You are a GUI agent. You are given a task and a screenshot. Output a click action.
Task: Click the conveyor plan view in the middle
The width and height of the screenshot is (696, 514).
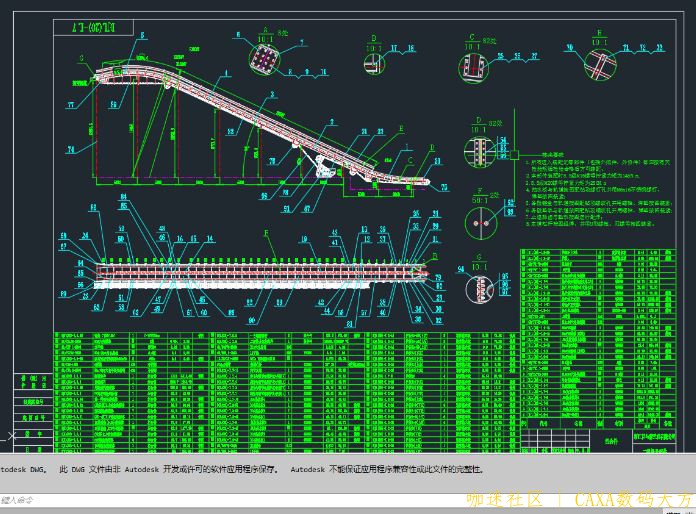(x=260, y=272)
